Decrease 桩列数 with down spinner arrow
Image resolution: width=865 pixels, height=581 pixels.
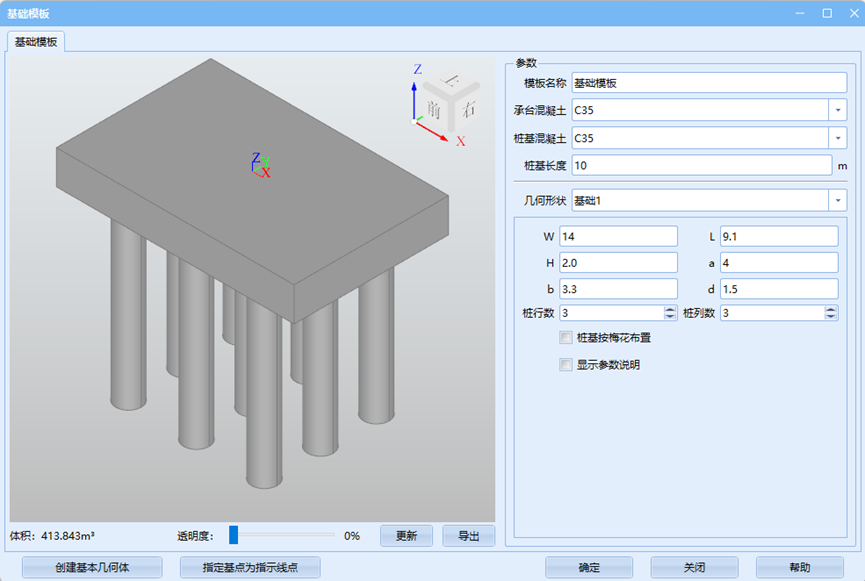(x=831, y=317)
